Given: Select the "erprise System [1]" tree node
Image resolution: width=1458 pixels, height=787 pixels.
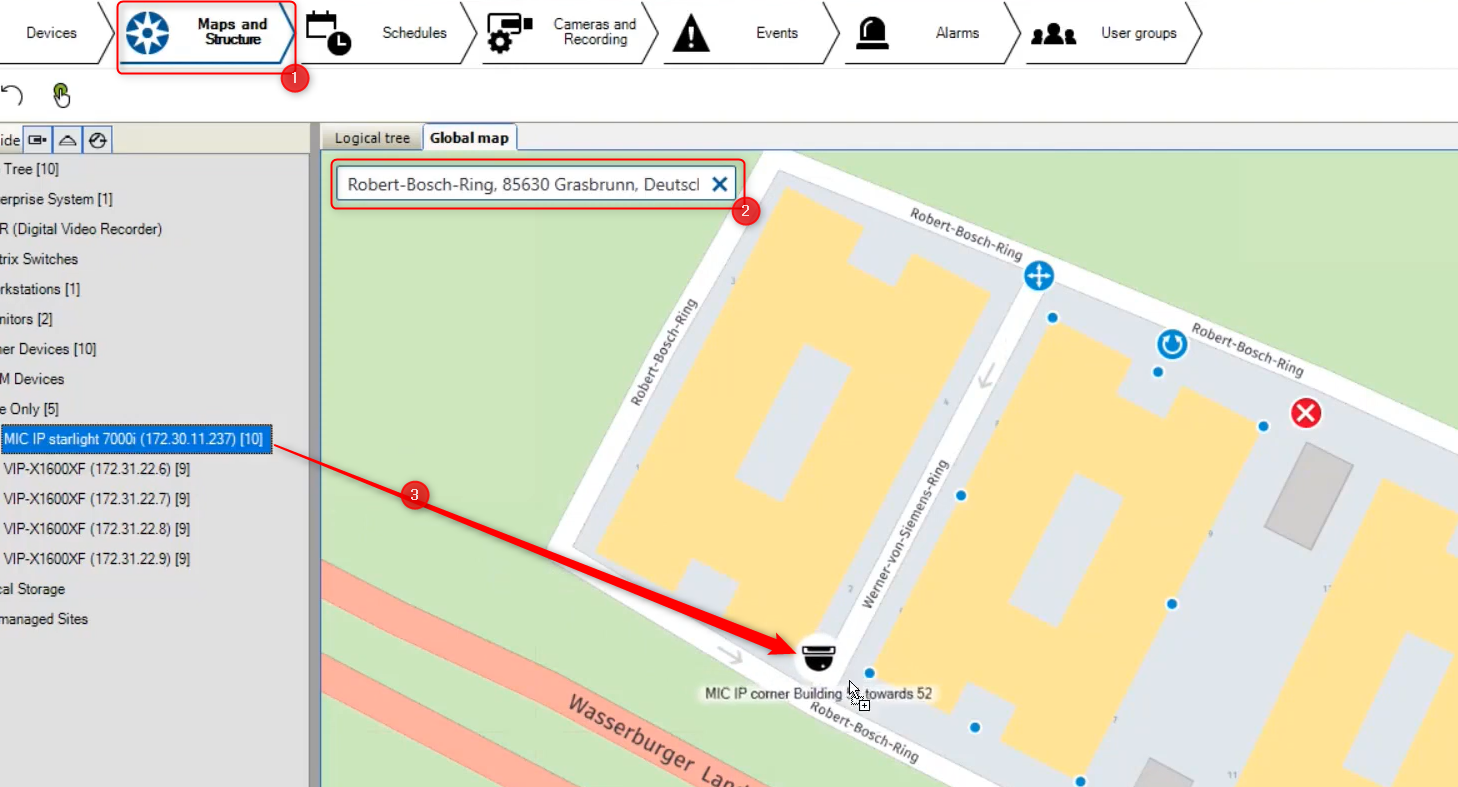Looking at the screenshot, I should pyautogui.click(x=56, y=199).
